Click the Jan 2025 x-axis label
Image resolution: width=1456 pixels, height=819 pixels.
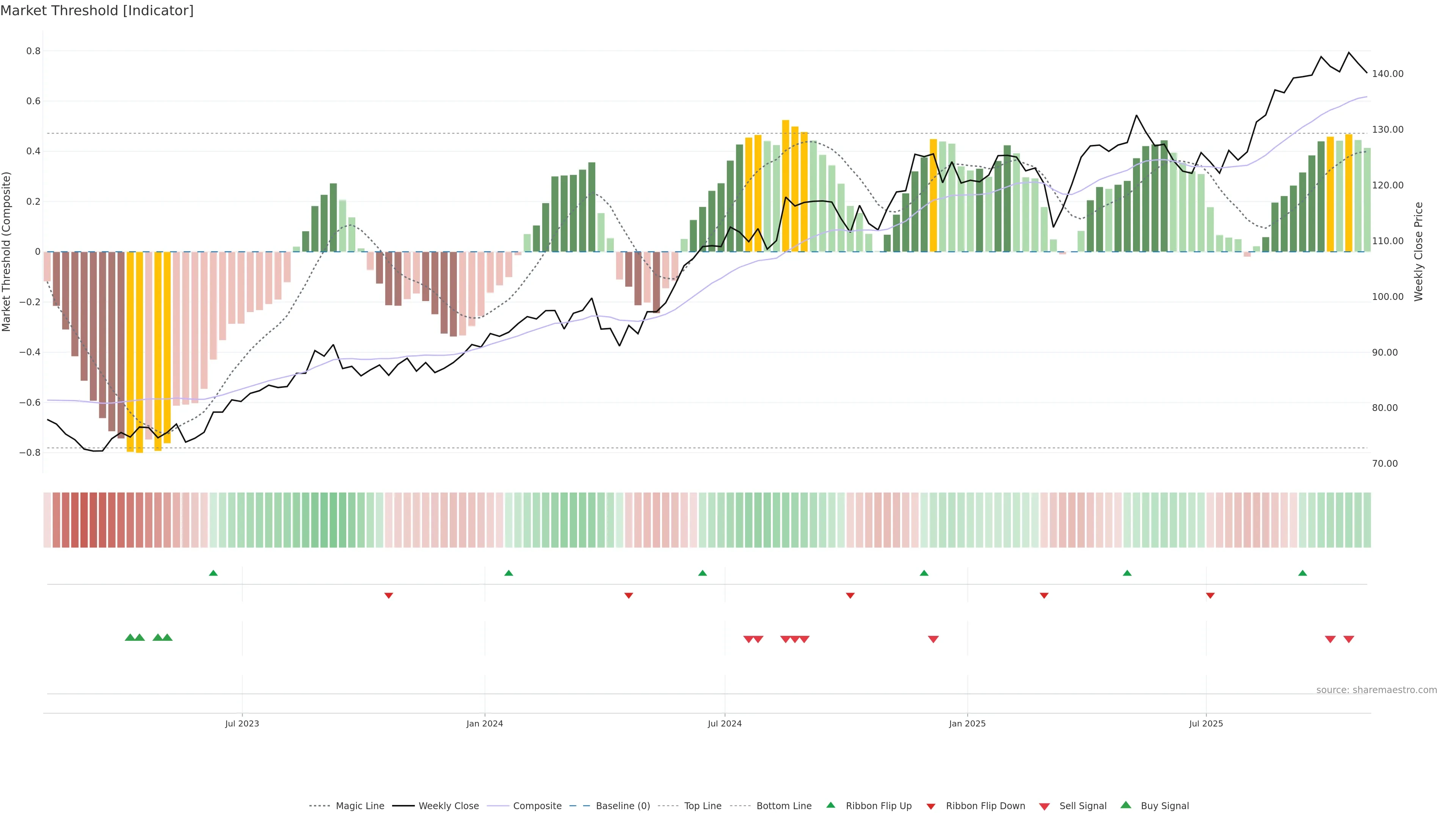[967, 723]
